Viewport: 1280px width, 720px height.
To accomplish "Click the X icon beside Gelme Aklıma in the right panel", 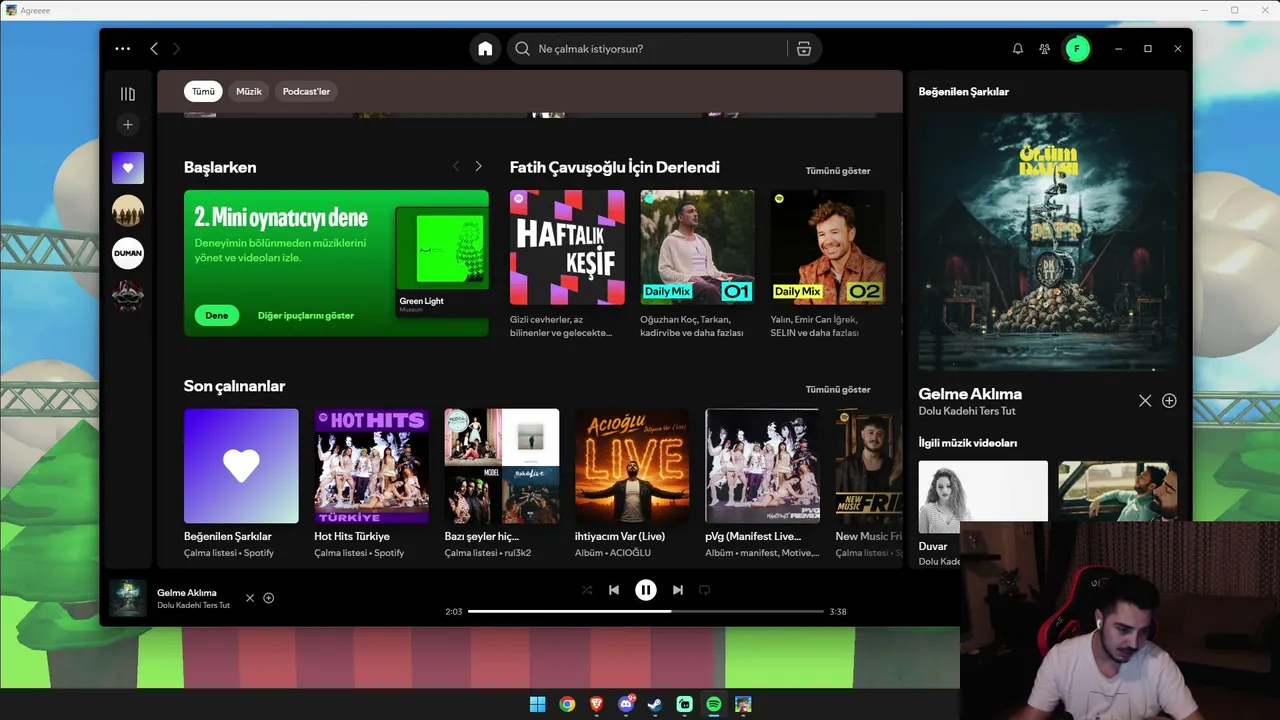I will click(1145, 401).
